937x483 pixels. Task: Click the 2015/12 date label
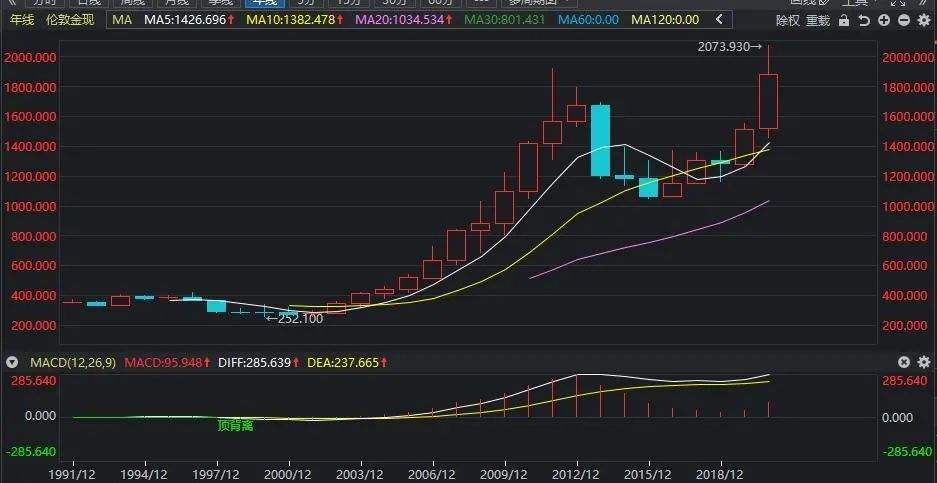pyautogui.click(x=650, y=475)
